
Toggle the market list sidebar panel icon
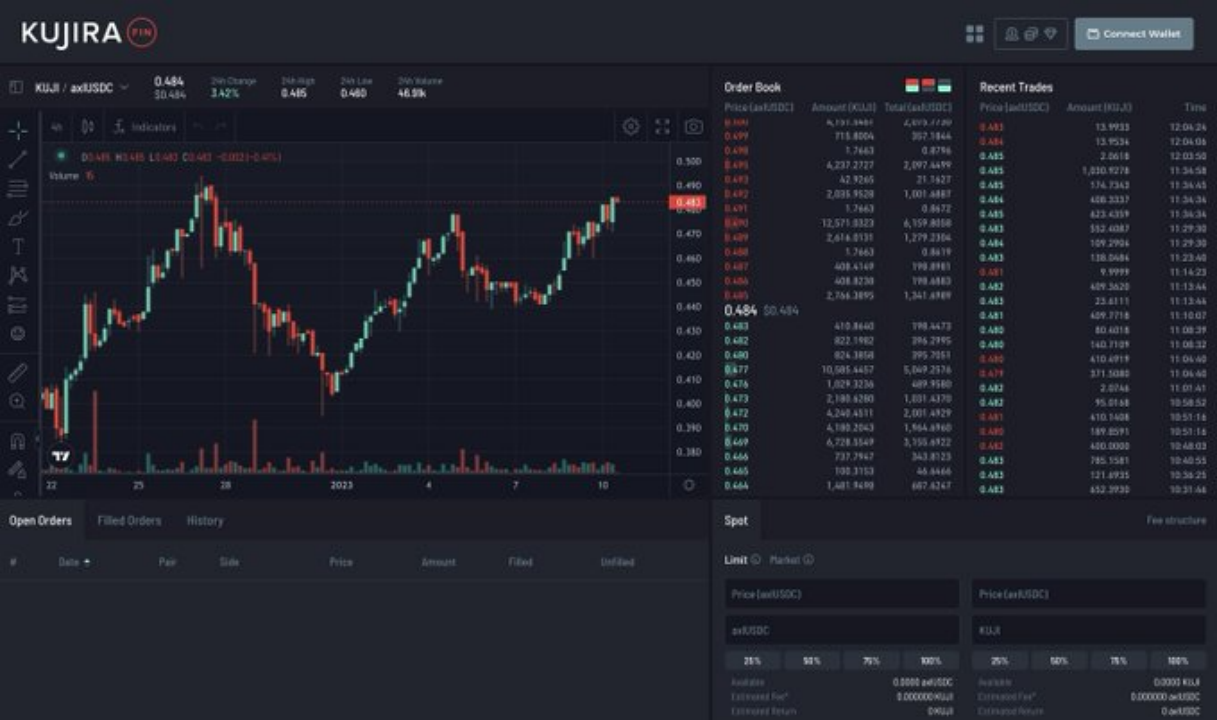(15, 87)
